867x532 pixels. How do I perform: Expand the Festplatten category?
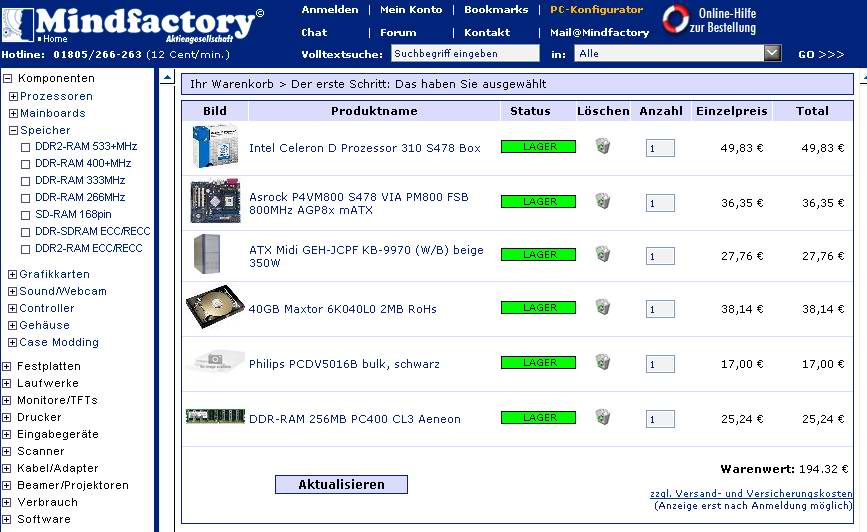tap(7, 366)
